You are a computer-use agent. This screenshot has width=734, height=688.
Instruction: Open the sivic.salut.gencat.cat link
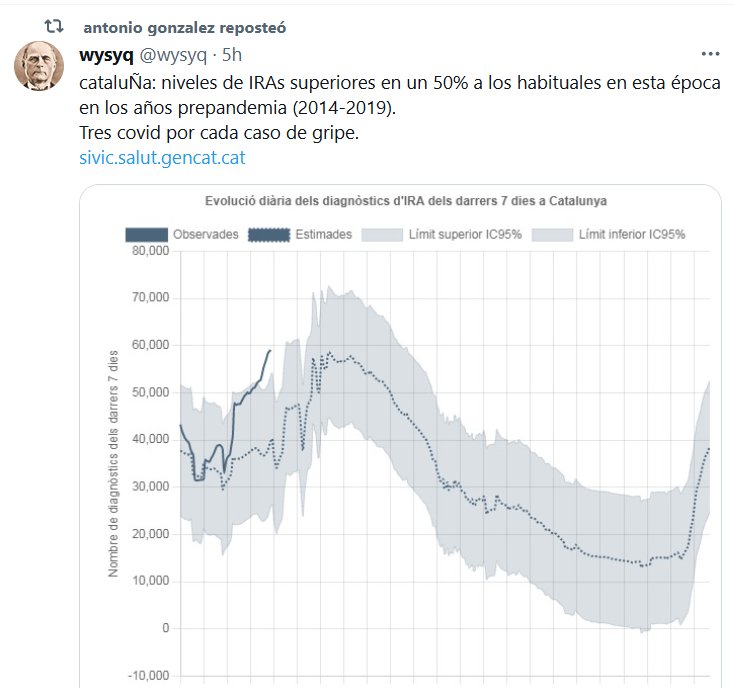(161, 157)
